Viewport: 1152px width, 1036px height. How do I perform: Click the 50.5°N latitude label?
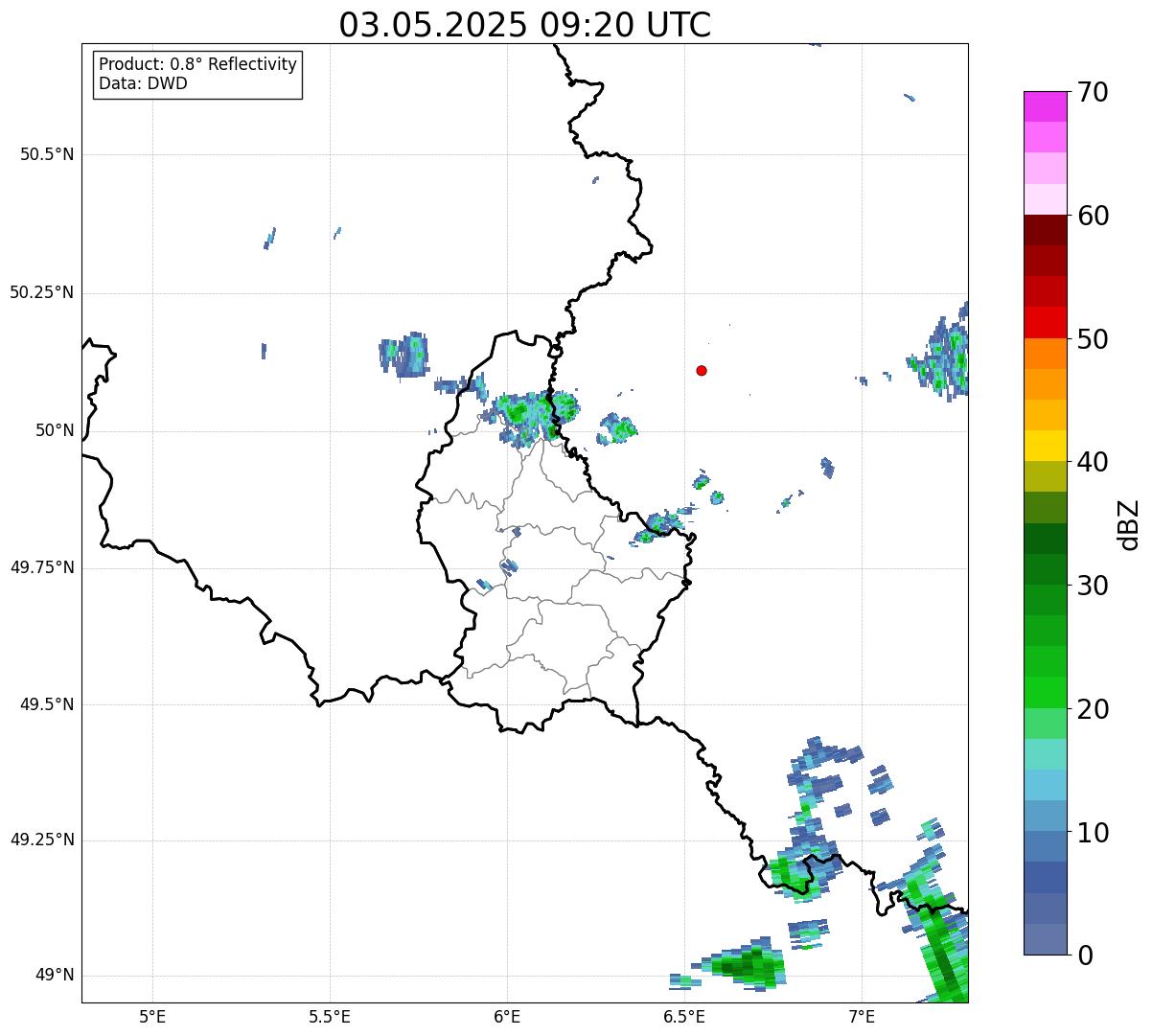[x=47, y=154]
